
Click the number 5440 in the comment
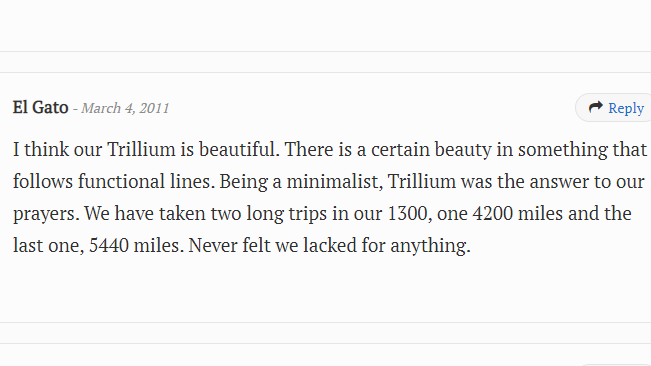[x=109, y=245]
